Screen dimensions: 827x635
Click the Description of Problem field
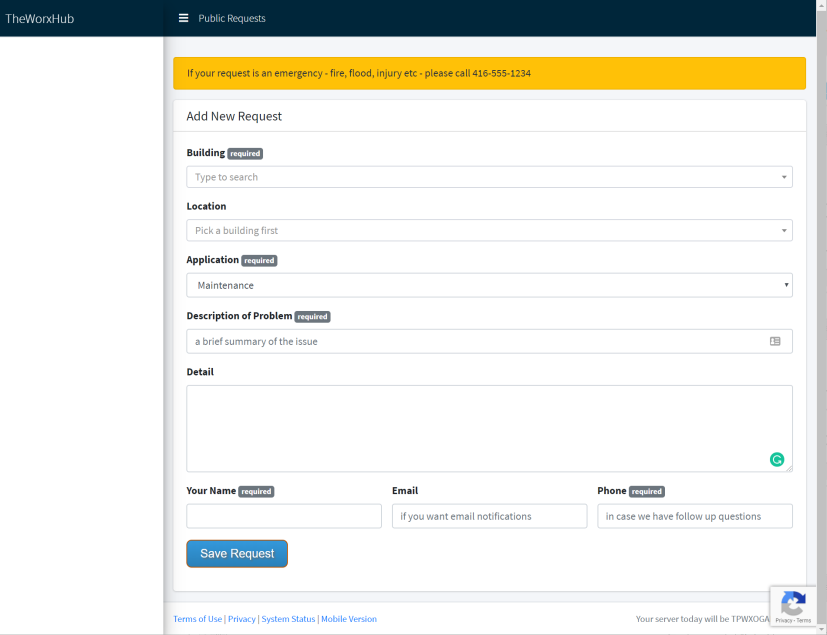(489, 341)
